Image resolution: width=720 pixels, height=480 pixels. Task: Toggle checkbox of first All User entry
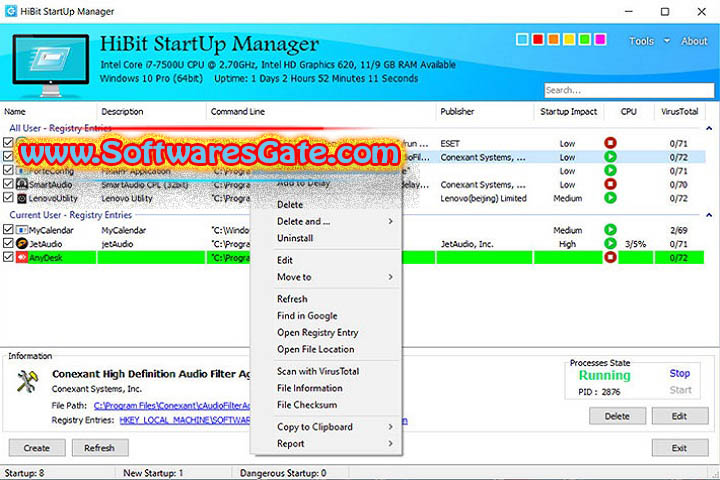(x=8, y=142)
